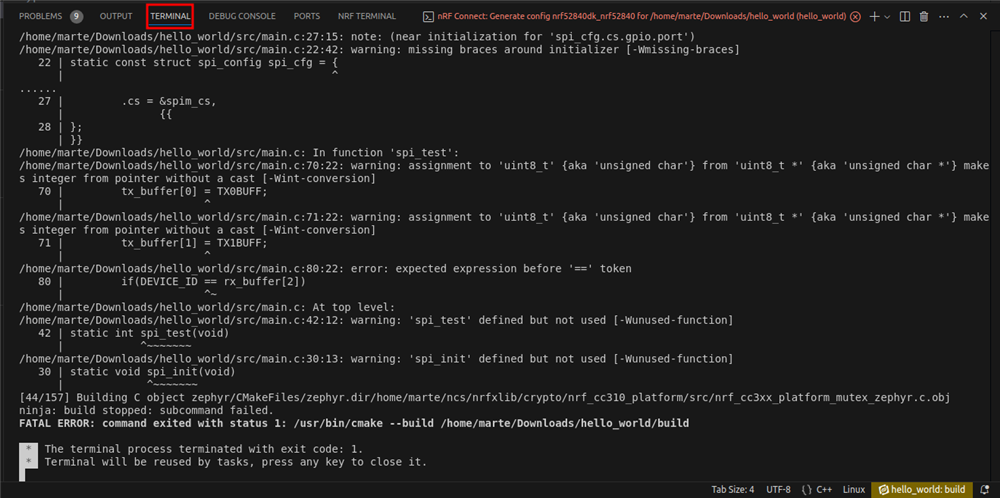Open the panel's more actions ellipsis

(943, 17)
